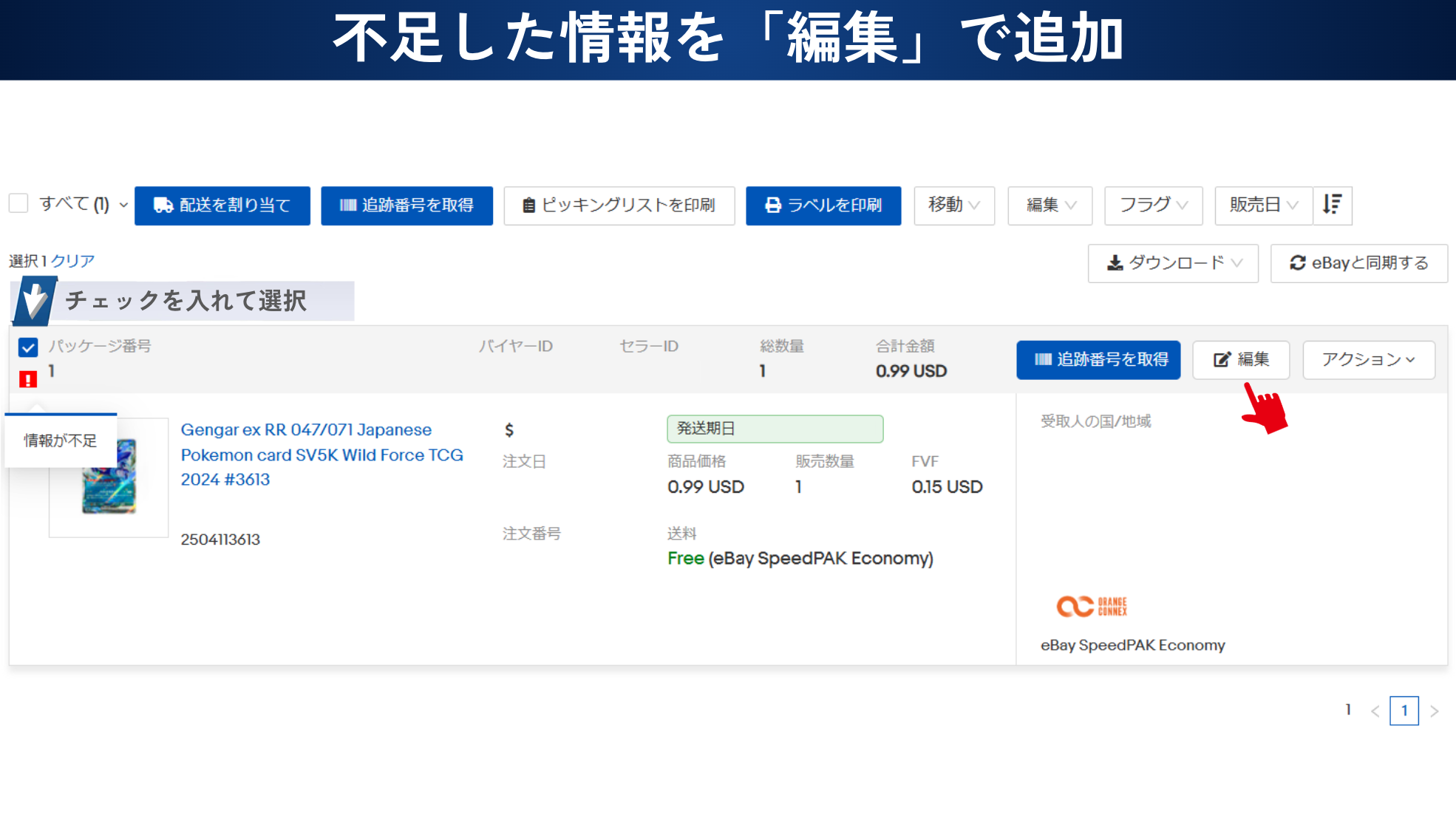This screenshot has width=1456, height=813.
Task: Click the sort order icon
Action: coord(1332,205)
